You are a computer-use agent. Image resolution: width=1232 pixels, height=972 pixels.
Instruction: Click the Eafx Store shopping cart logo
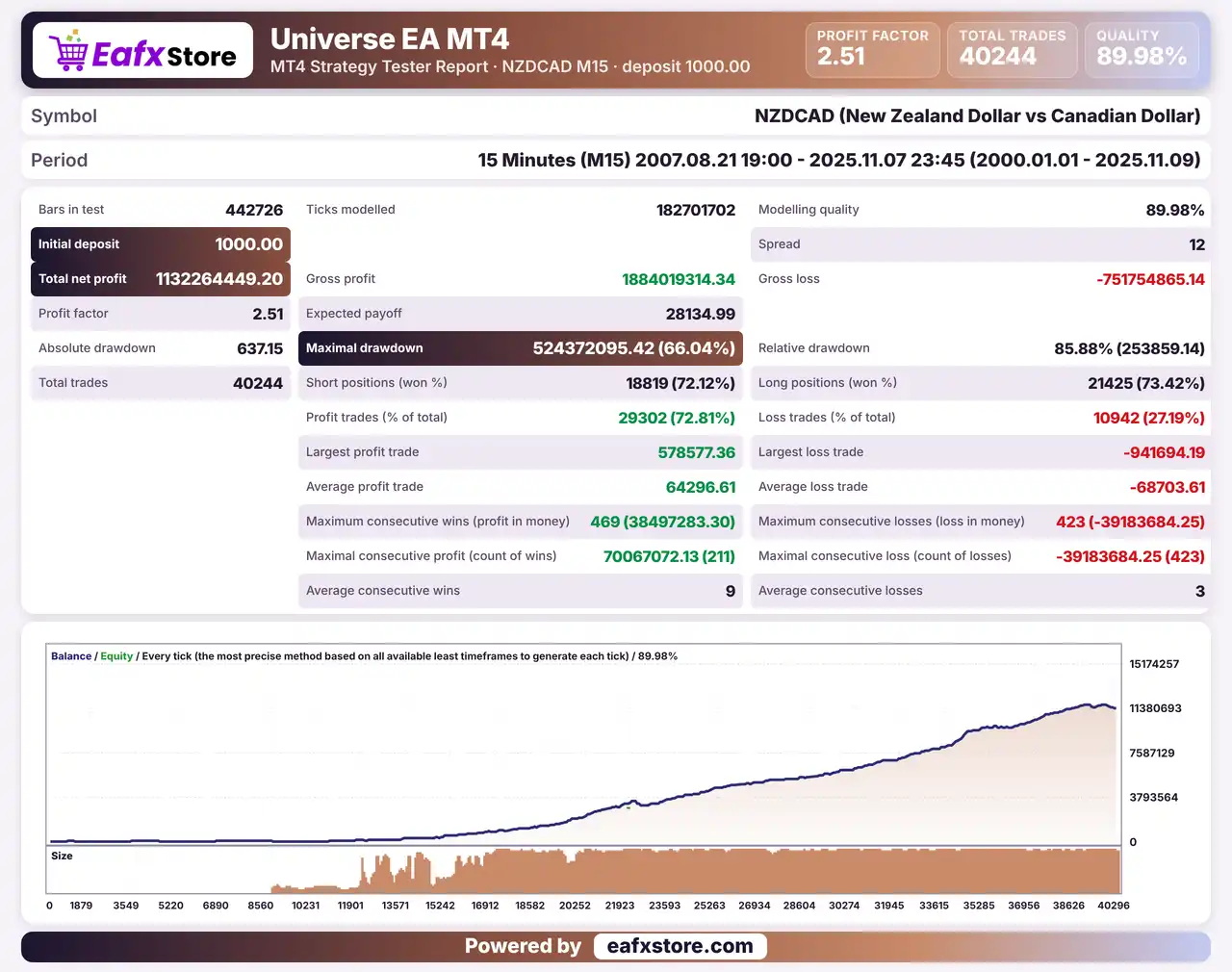point(142,51)
